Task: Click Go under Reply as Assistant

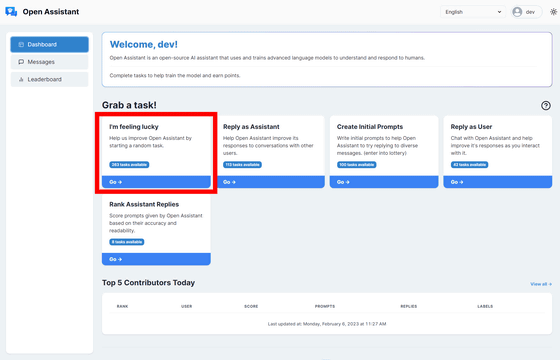Action: (x=270, y=182)
